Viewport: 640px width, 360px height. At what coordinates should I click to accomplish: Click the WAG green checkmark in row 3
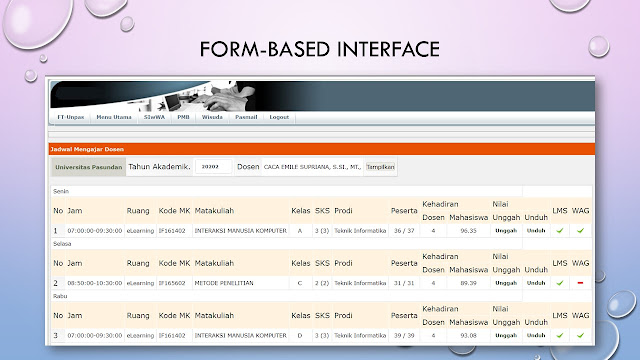click(580, 335)
